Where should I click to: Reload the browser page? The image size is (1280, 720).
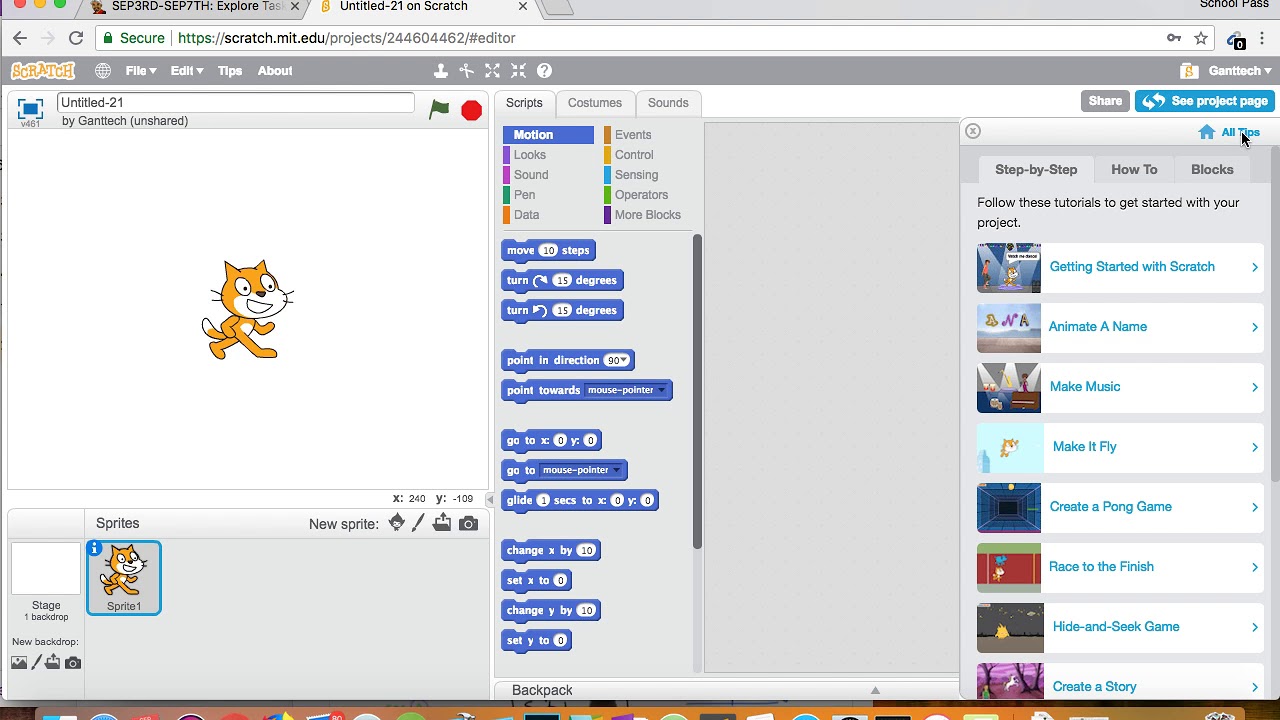tap(76, 38)
